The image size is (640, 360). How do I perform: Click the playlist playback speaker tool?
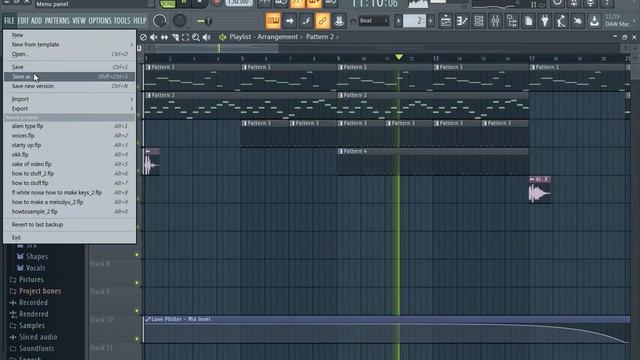tap(207, 37)
